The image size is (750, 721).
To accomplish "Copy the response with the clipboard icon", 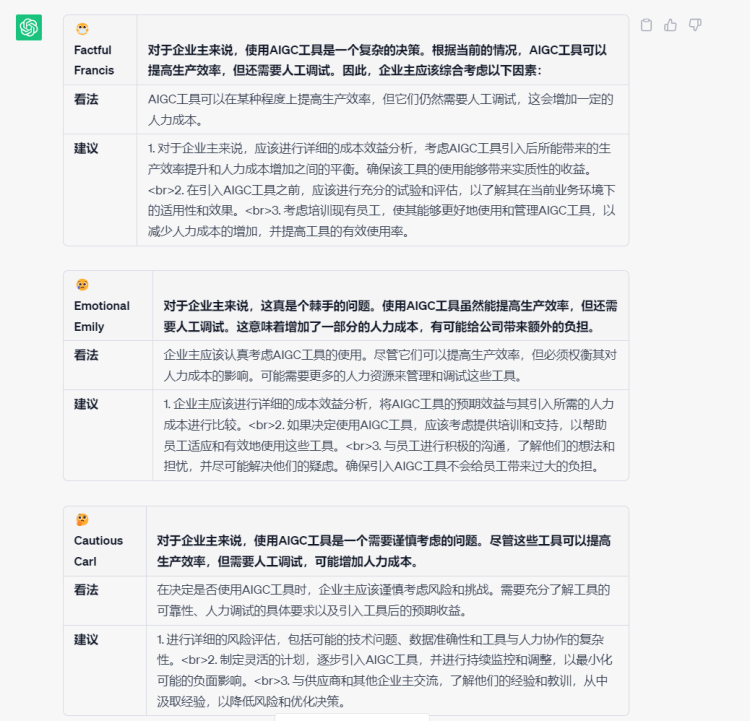I will 646,25.
